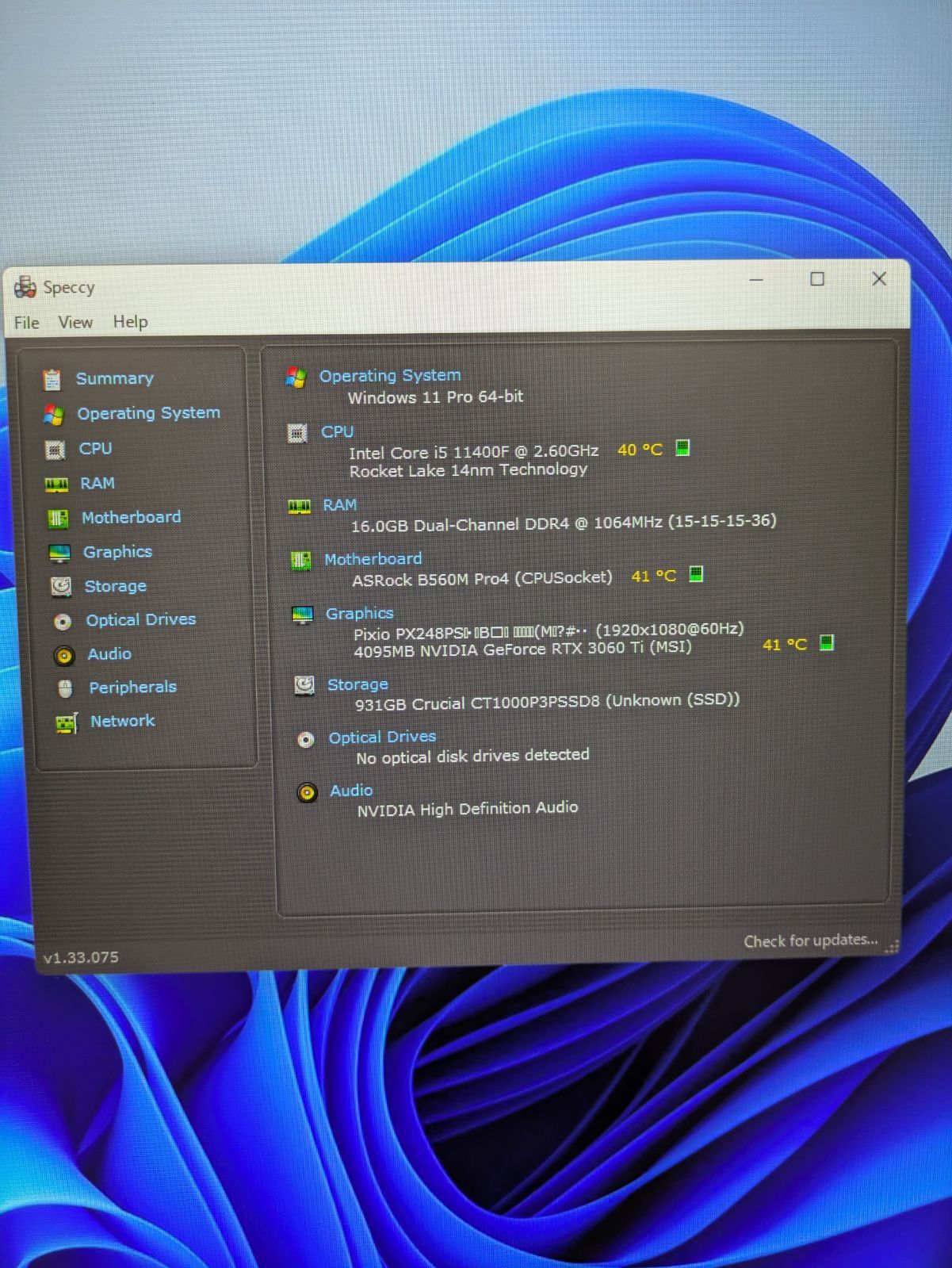Image resolution: width=952 pixels, height=1268 pixels.
Task: Open the RAM heading link in summary
Action: click(339, 504)
